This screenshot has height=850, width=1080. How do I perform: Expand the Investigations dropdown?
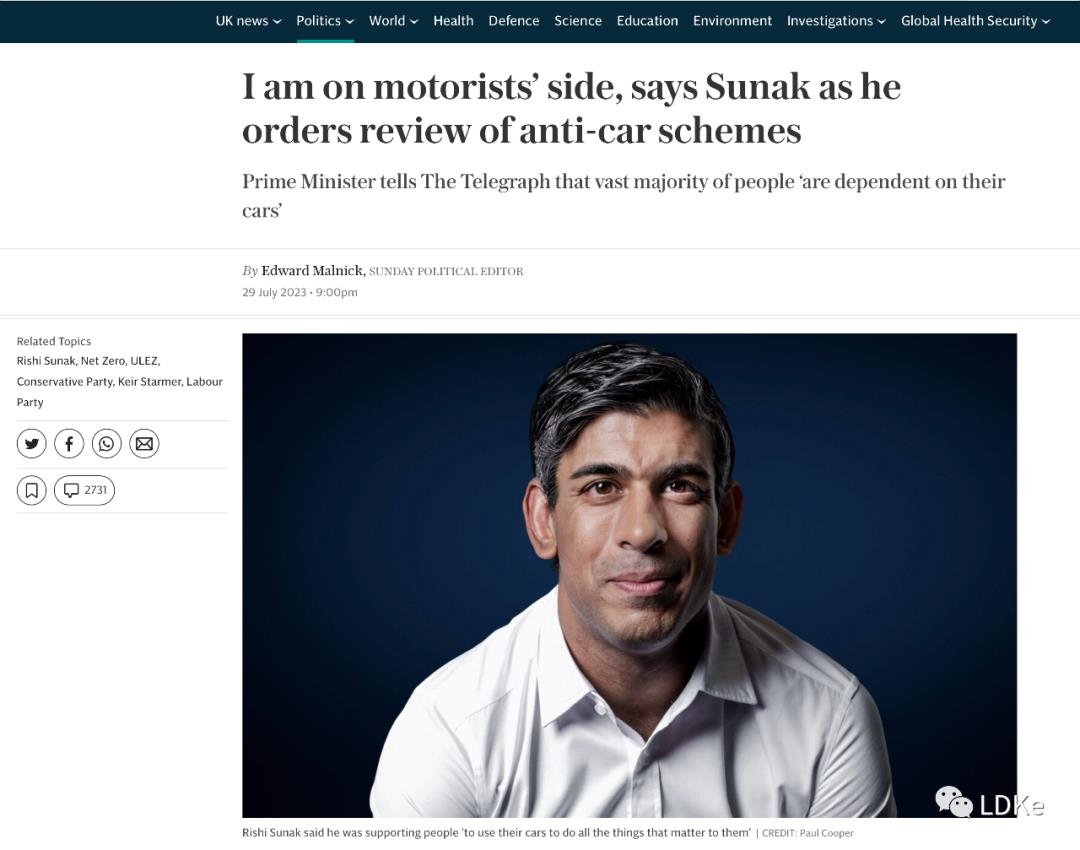click(836, 21)
